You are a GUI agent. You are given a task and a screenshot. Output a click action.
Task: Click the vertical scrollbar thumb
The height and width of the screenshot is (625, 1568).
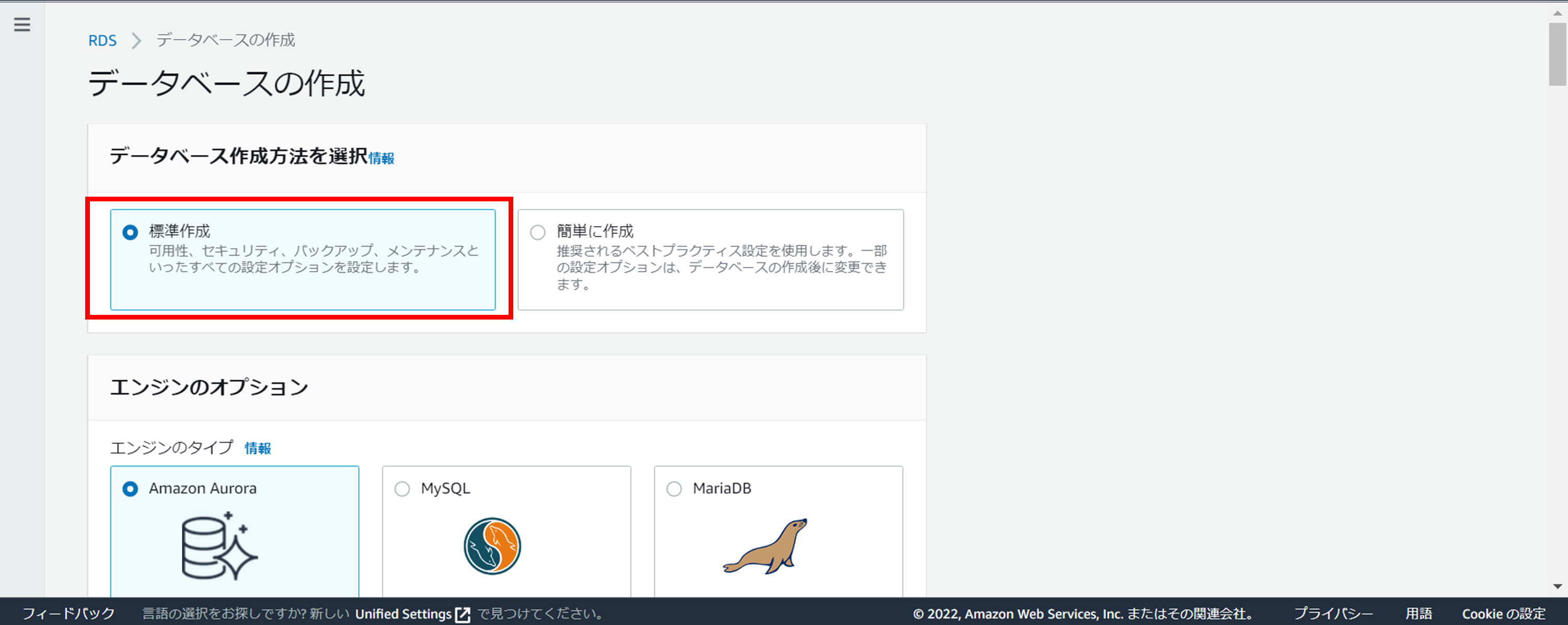pyautogui.click(x=1557, y=55)
